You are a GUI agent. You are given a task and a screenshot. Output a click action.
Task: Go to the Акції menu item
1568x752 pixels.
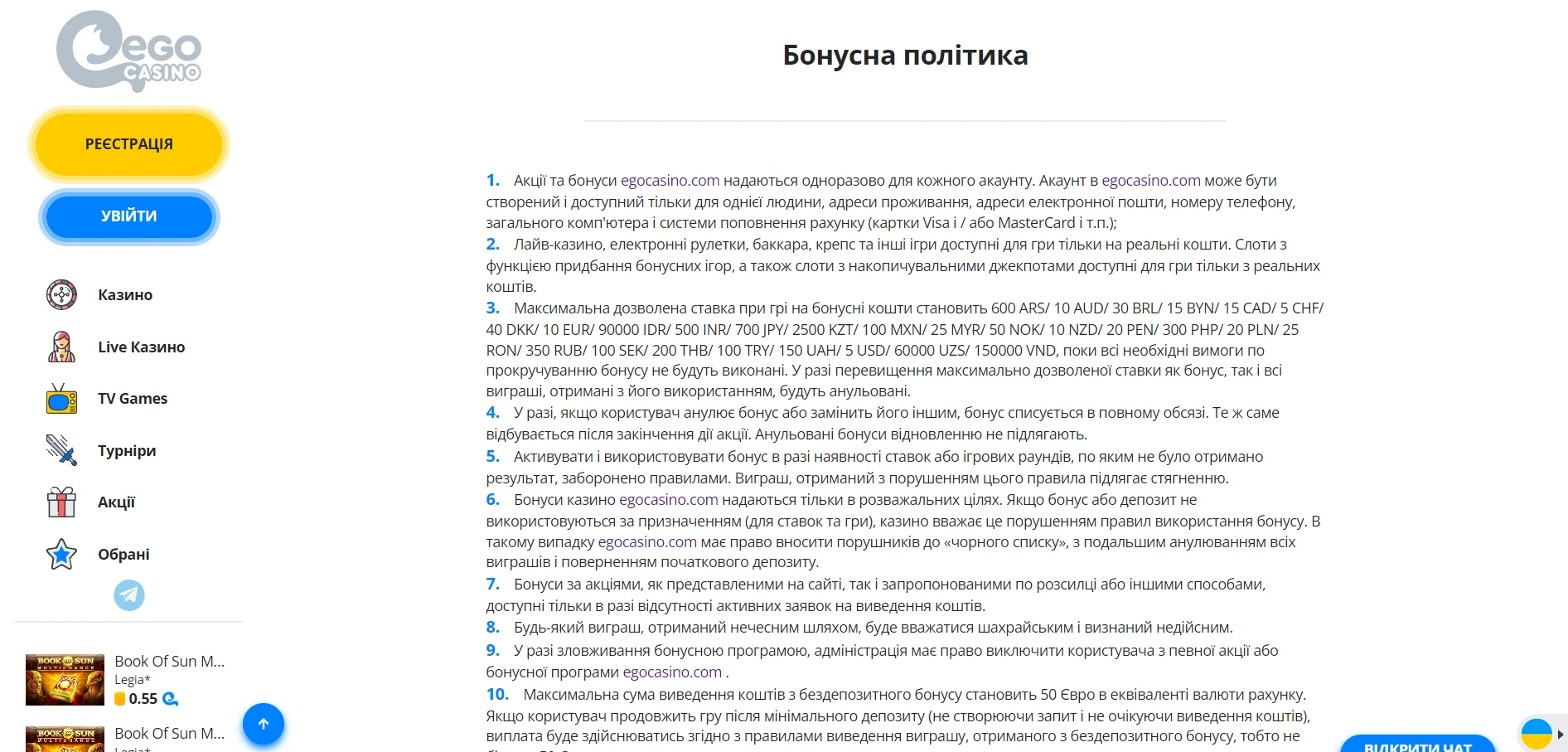pos(116,502)
